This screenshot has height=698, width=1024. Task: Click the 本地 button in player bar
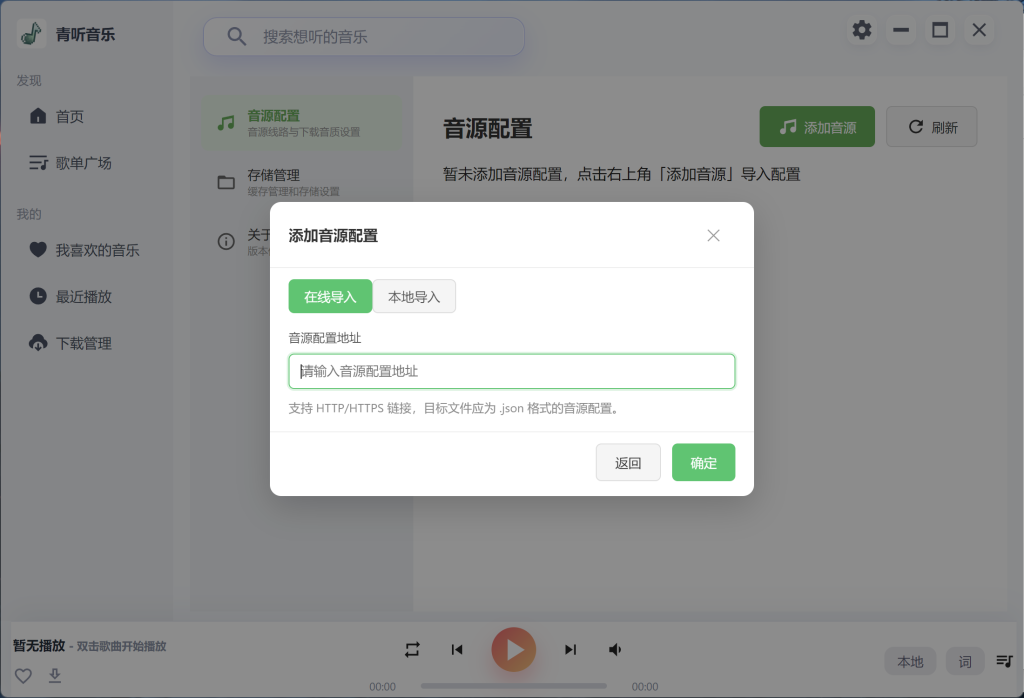click(x=910, y=661)
